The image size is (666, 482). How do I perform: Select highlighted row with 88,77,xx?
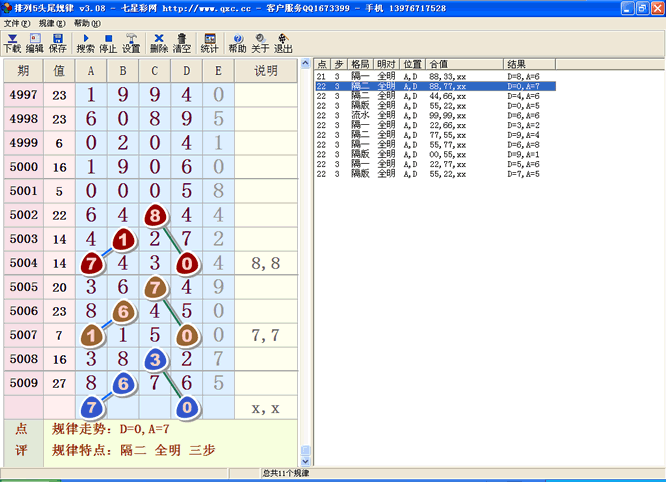coord(435,86)
